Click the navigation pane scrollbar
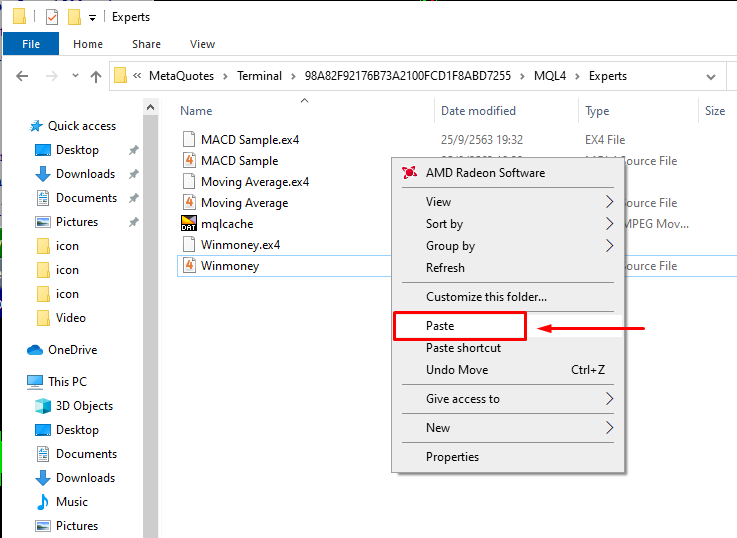737x538 pixels. 150,300
